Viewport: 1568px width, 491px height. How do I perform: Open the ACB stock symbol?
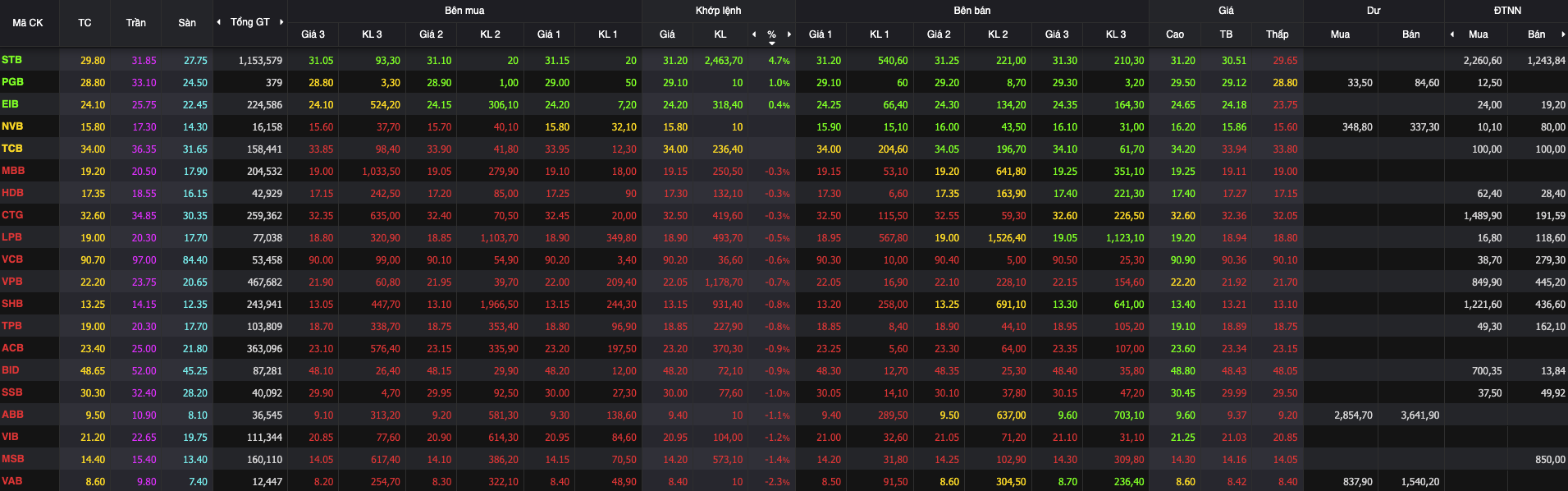pyautogui.click(x=12, y=348)
